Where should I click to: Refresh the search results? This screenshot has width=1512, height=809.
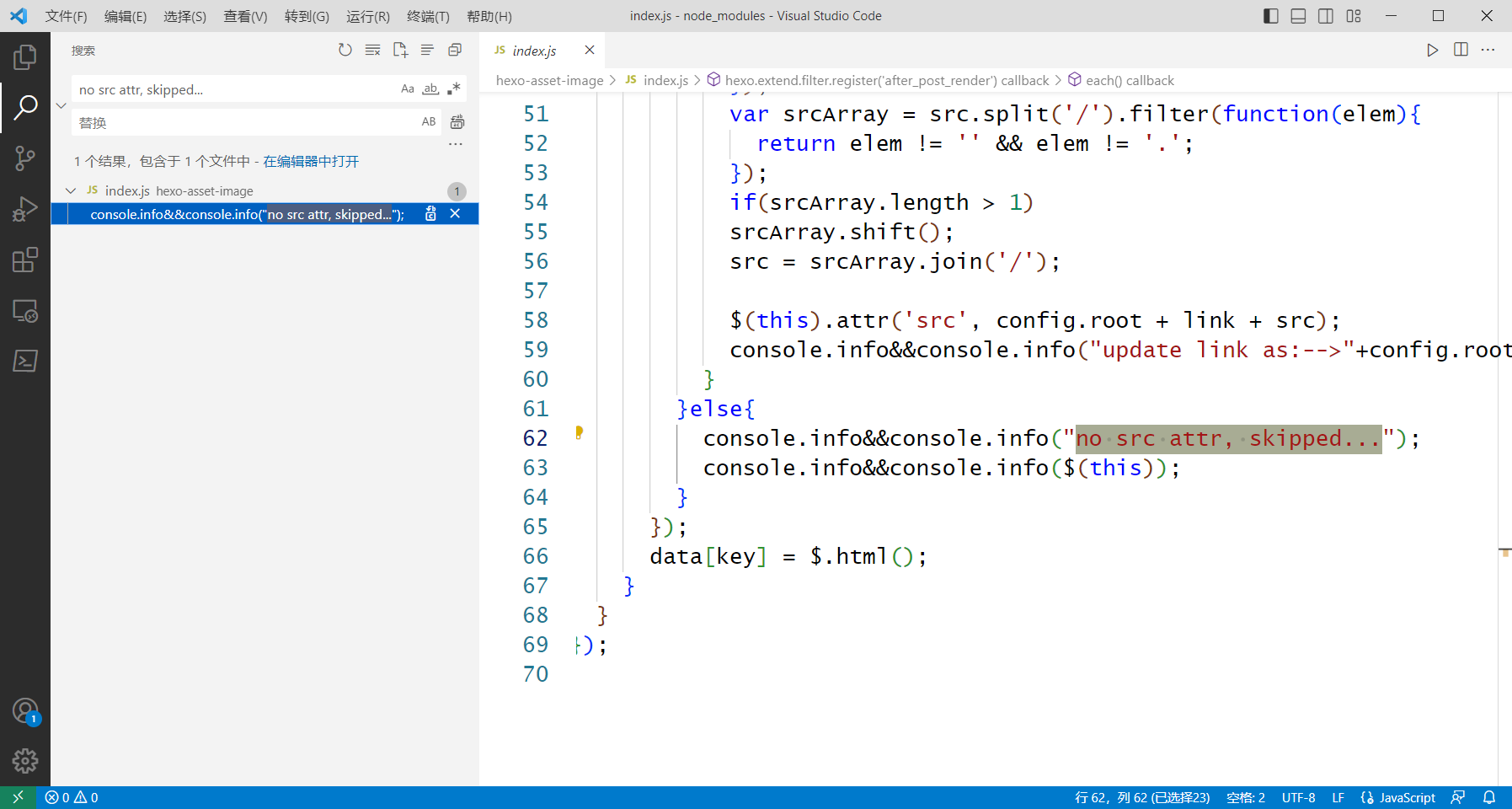(345, 51)
